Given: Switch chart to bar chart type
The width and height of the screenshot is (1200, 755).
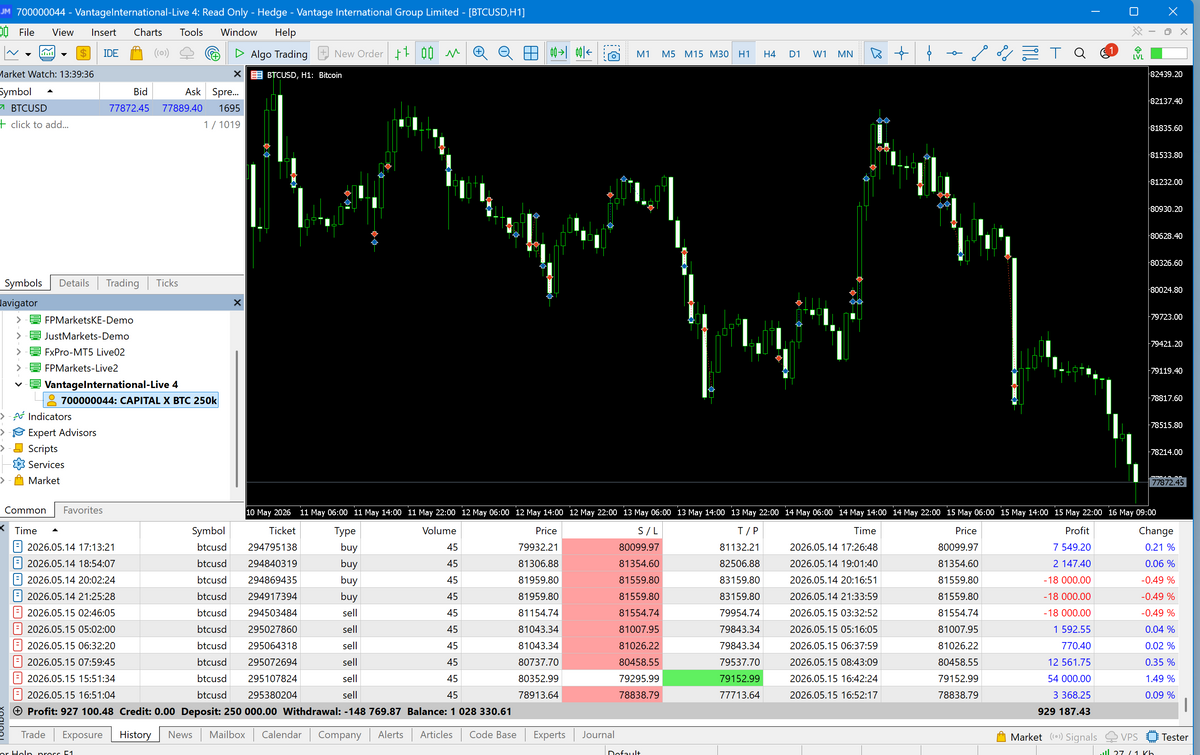Looking at the screenshot, I should [402, 53].
